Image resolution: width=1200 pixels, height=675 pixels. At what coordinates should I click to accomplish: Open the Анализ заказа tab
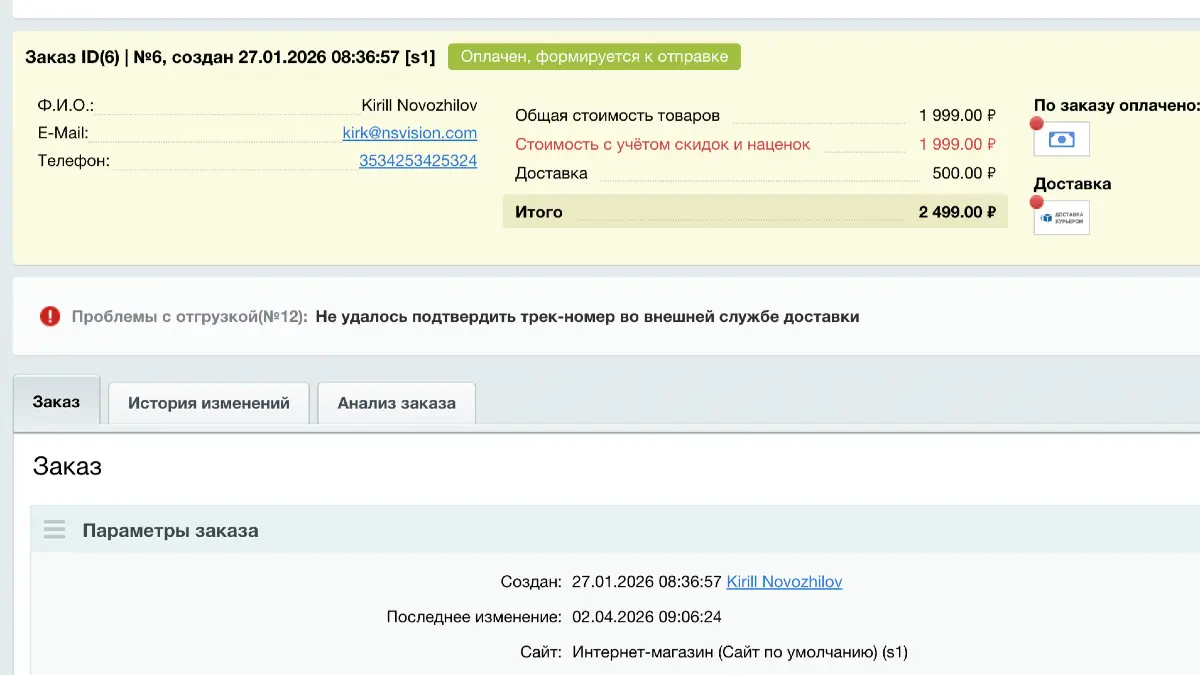396,402
